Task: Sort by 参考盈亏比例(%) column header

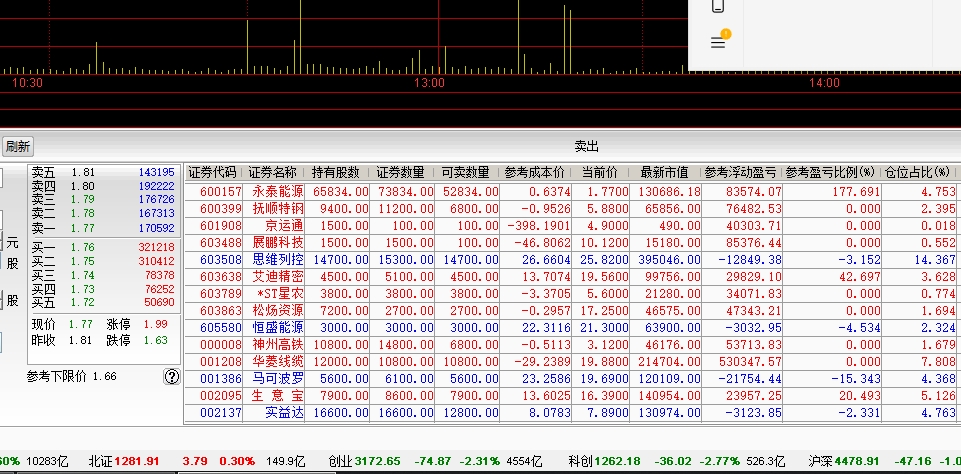Action: tap(830, 172)
